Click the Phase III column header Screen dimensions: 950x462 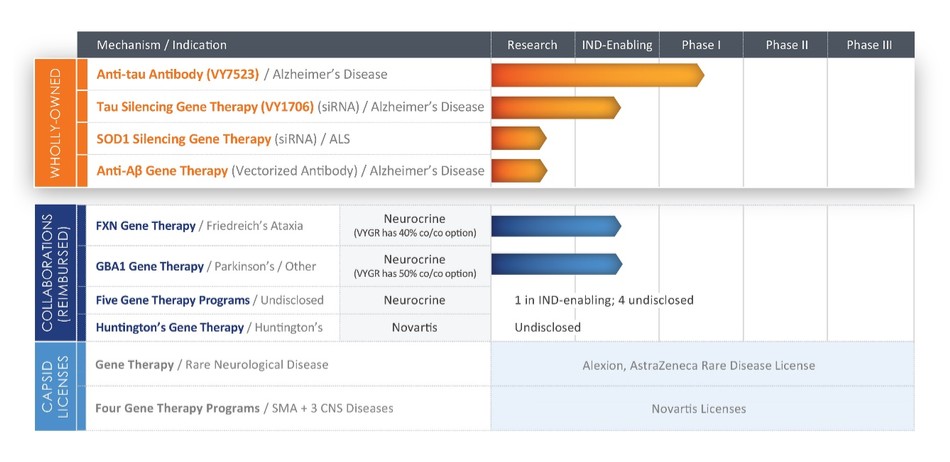click(x=869, y=45)
